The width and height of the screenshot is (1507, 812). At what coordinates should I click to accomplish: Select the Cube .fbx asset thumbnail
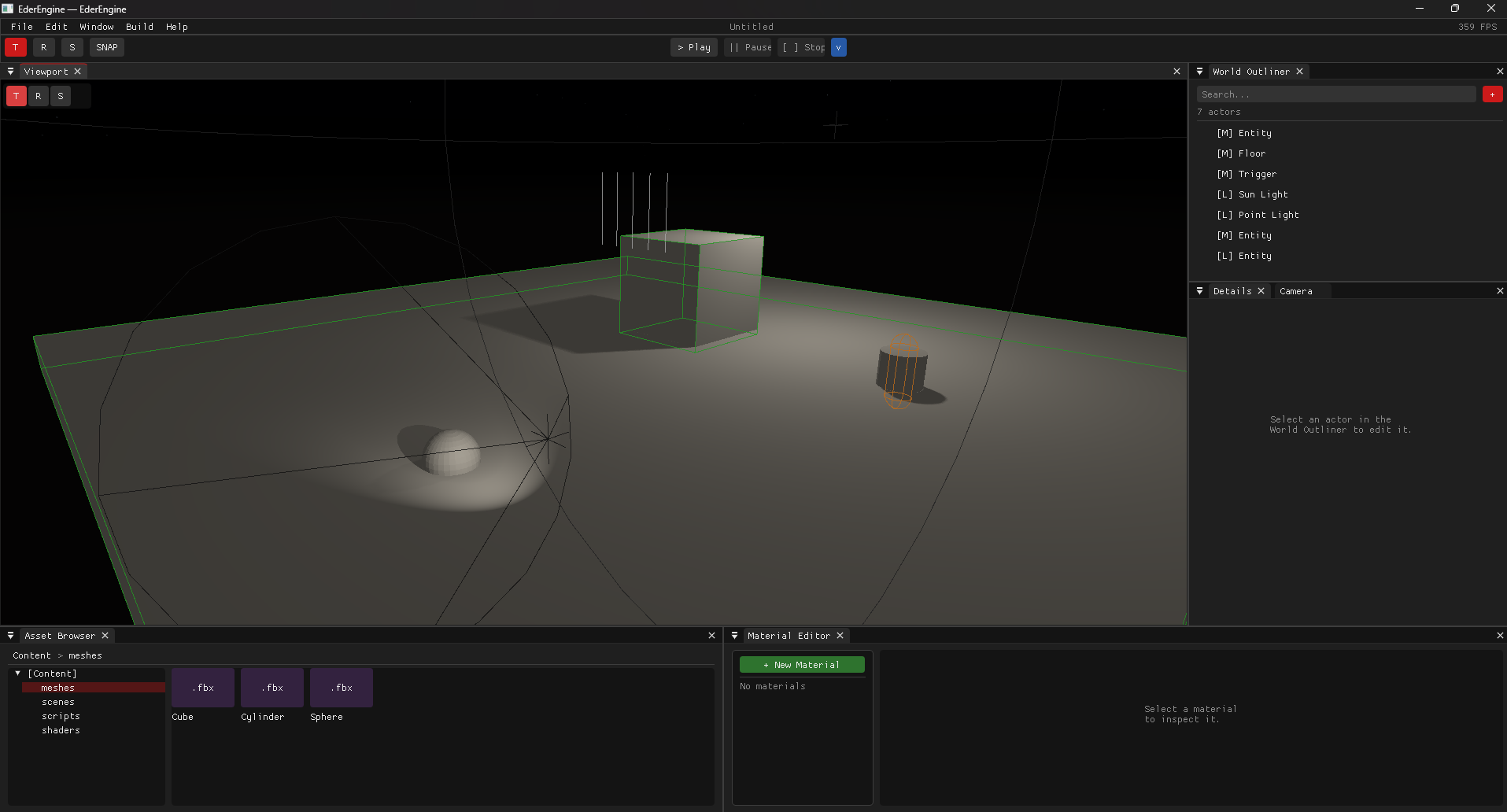(203, 688)
